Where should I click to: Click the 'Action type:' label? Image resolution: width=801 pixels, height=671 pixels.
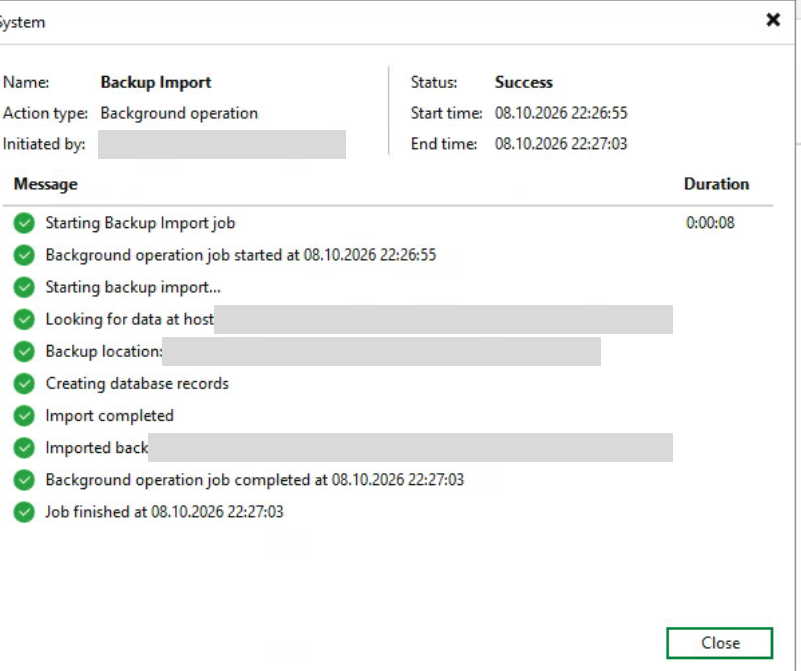[x=45, y=113]
